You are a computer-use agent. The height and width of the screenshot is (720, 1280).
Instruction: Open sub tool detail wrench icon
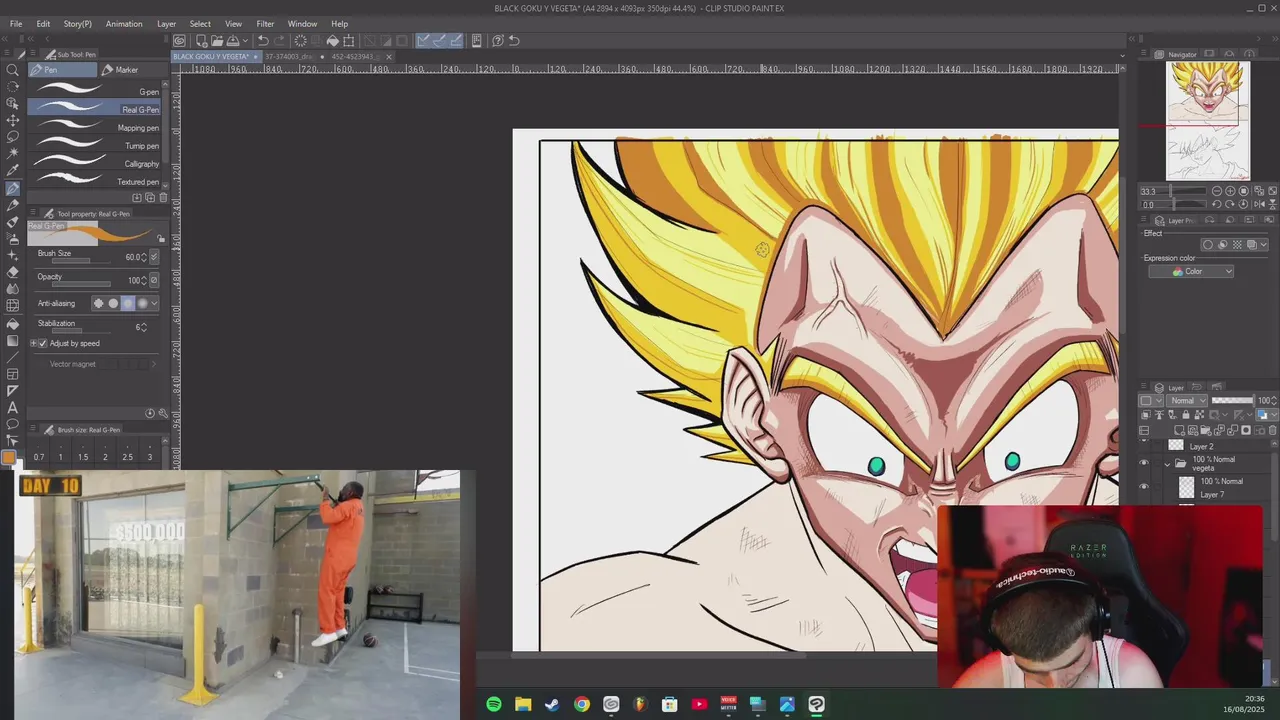pos(163,413)
